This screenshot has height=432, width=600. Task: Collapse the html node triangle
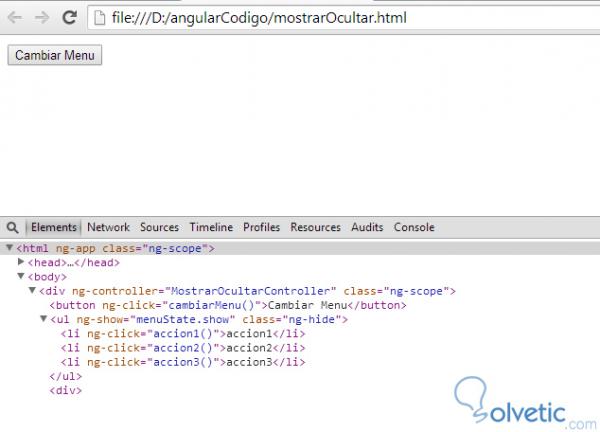point(10,248)
